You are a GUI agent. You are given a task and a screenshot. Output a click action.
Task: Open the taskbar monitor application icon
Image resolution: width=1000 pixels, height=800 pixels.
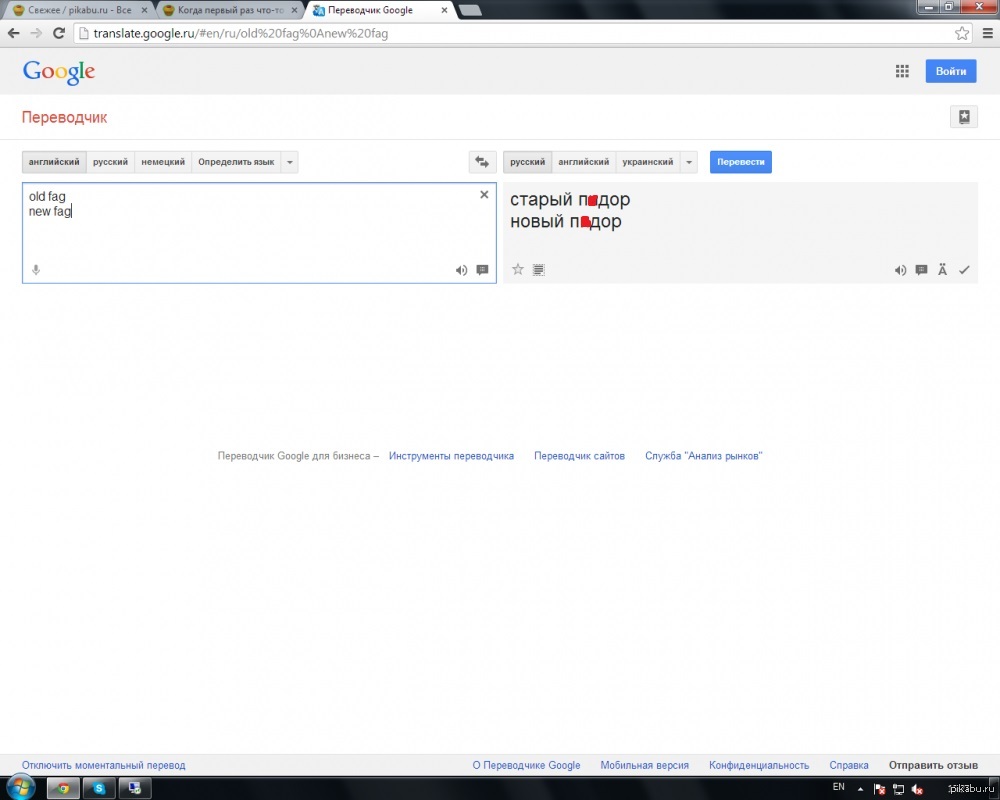(135, 788)
